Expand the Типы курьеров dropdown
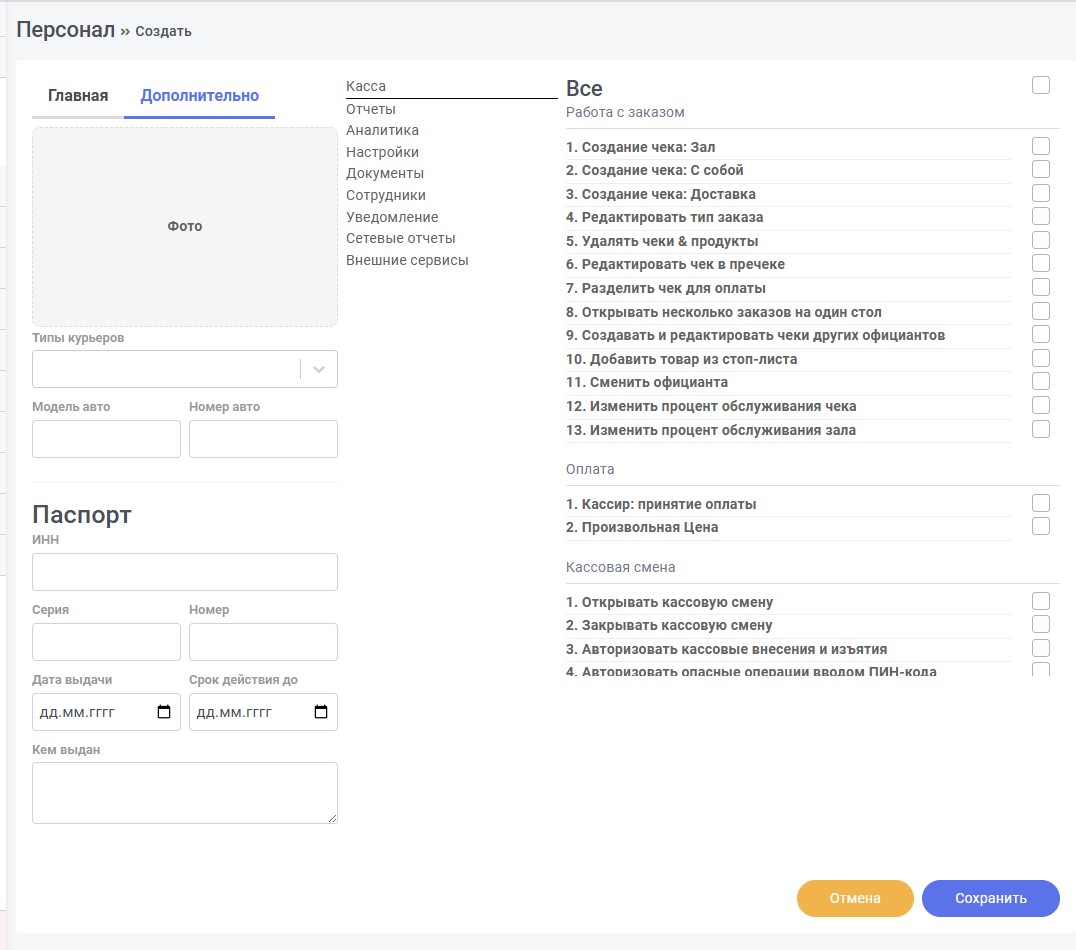1076x950 pixels. tap(318, 369)
